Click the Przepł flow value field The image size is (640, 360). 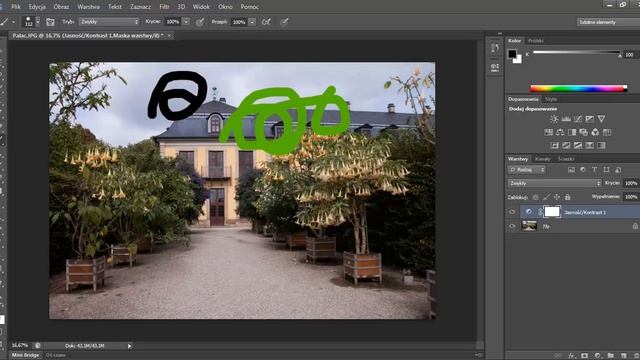pos(239,22)
